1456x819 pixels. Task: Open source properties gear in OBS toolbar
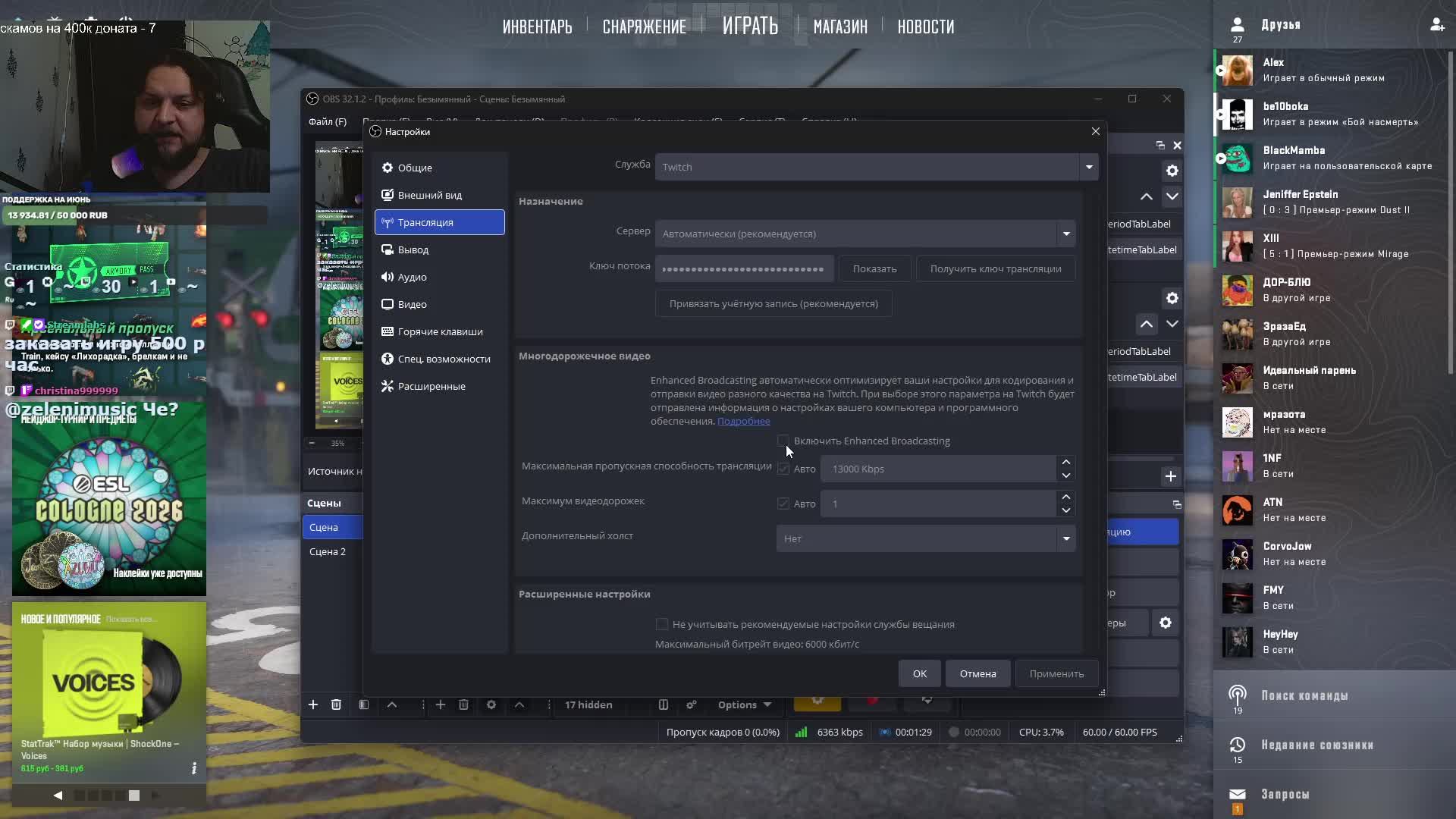(491, 704)
